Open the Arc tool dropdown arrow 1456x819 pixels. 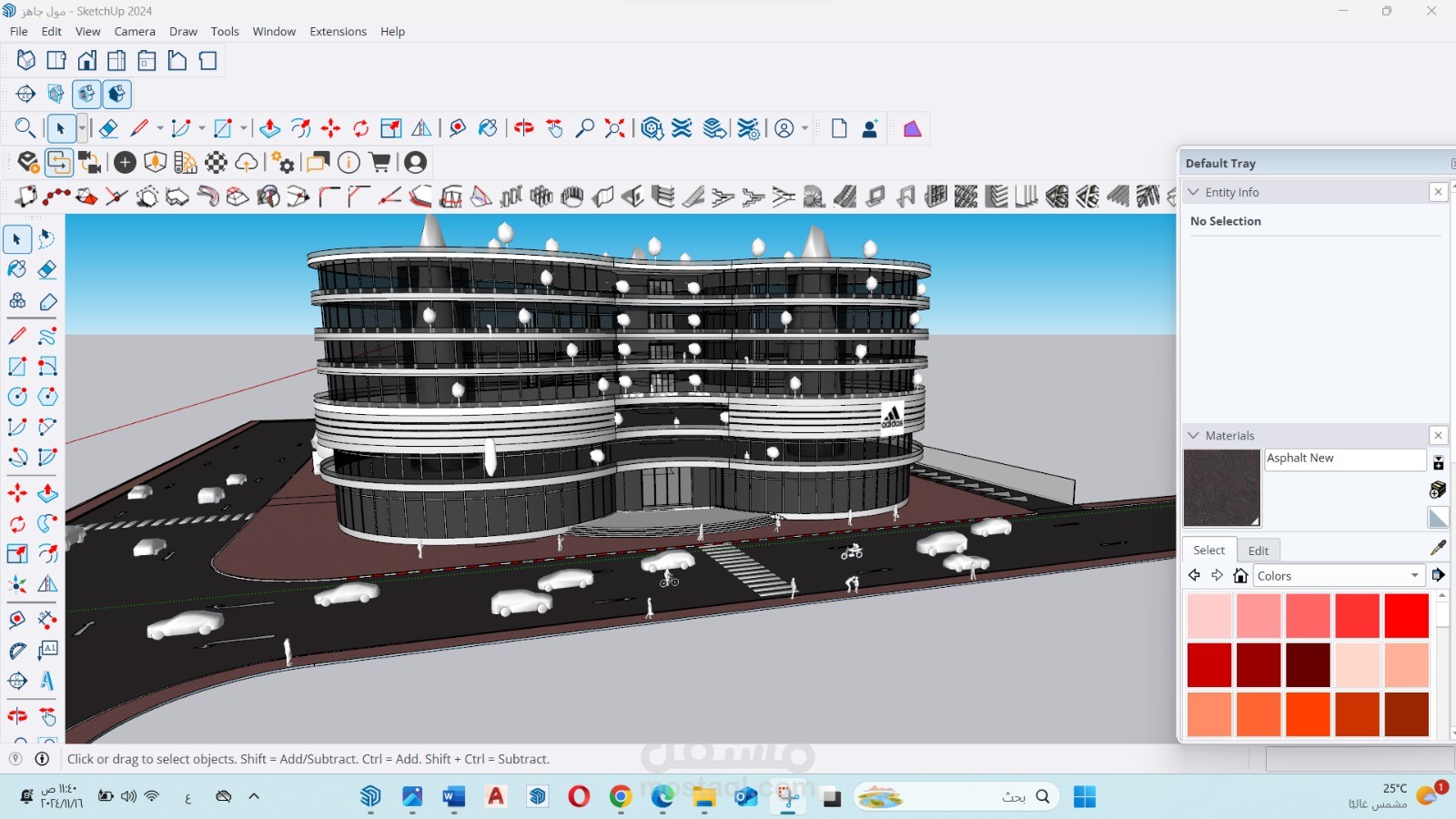coord(202,128)
